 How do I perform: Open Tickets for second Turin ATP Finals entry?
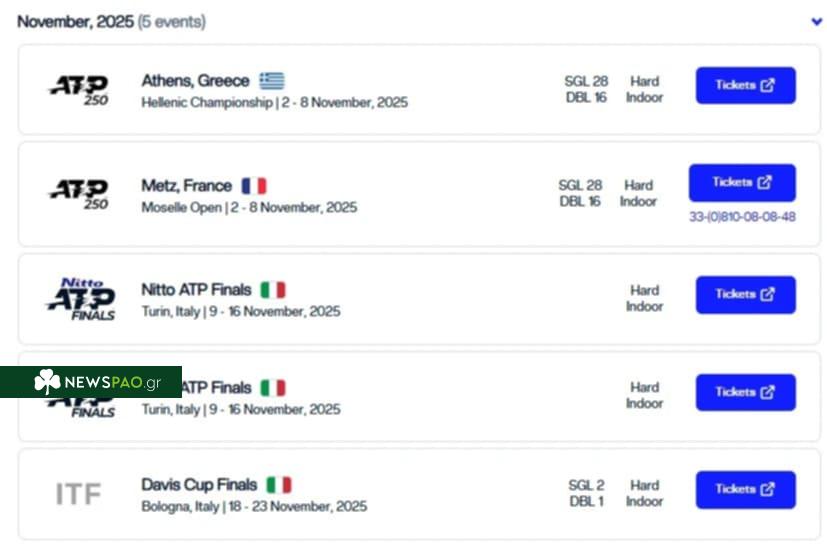[x=745, y=393]
